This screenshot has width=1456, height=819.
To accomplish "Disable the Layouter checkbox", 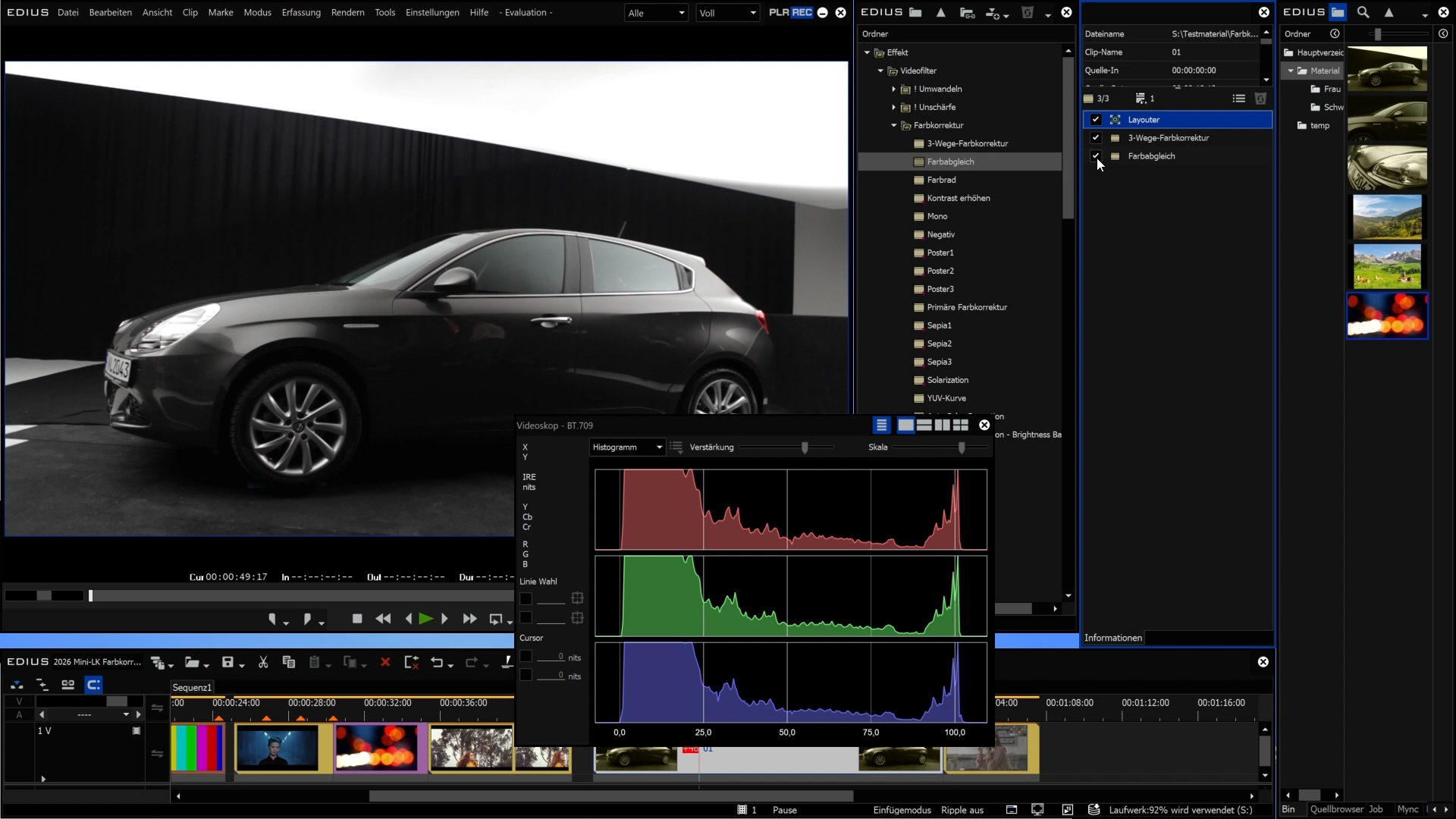I will (x=1095, y=120).
